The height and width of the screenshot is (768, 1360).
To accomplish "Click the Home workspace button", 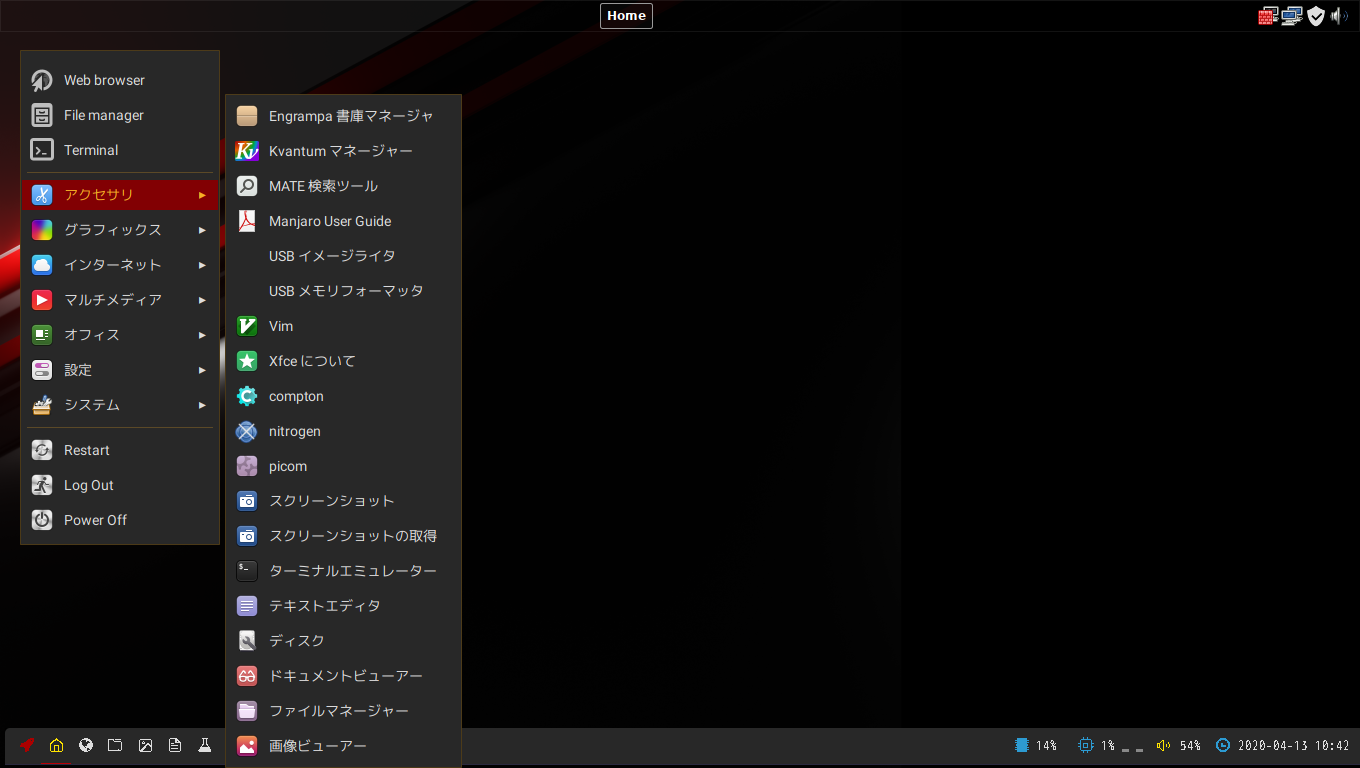I will pyautogui.click(x=626, y=15).
